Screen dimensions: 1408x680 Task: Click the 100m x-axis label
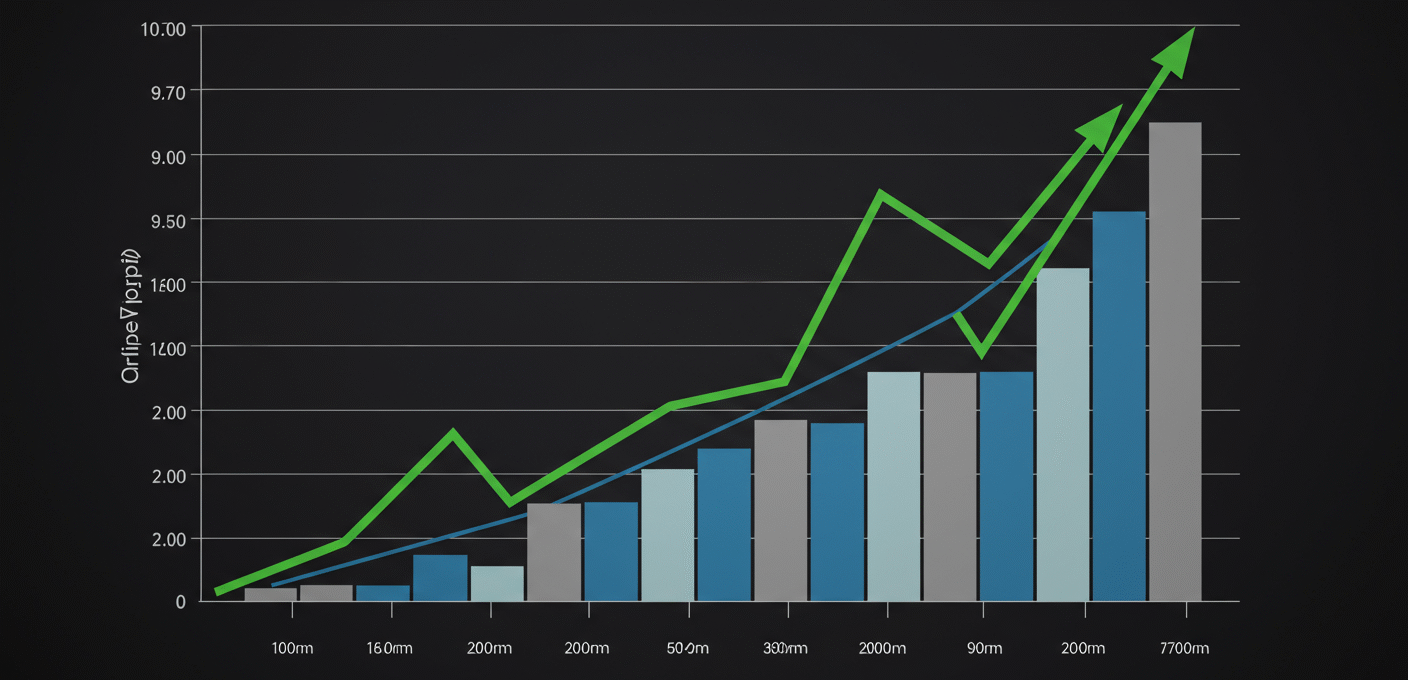pos(292,648)
